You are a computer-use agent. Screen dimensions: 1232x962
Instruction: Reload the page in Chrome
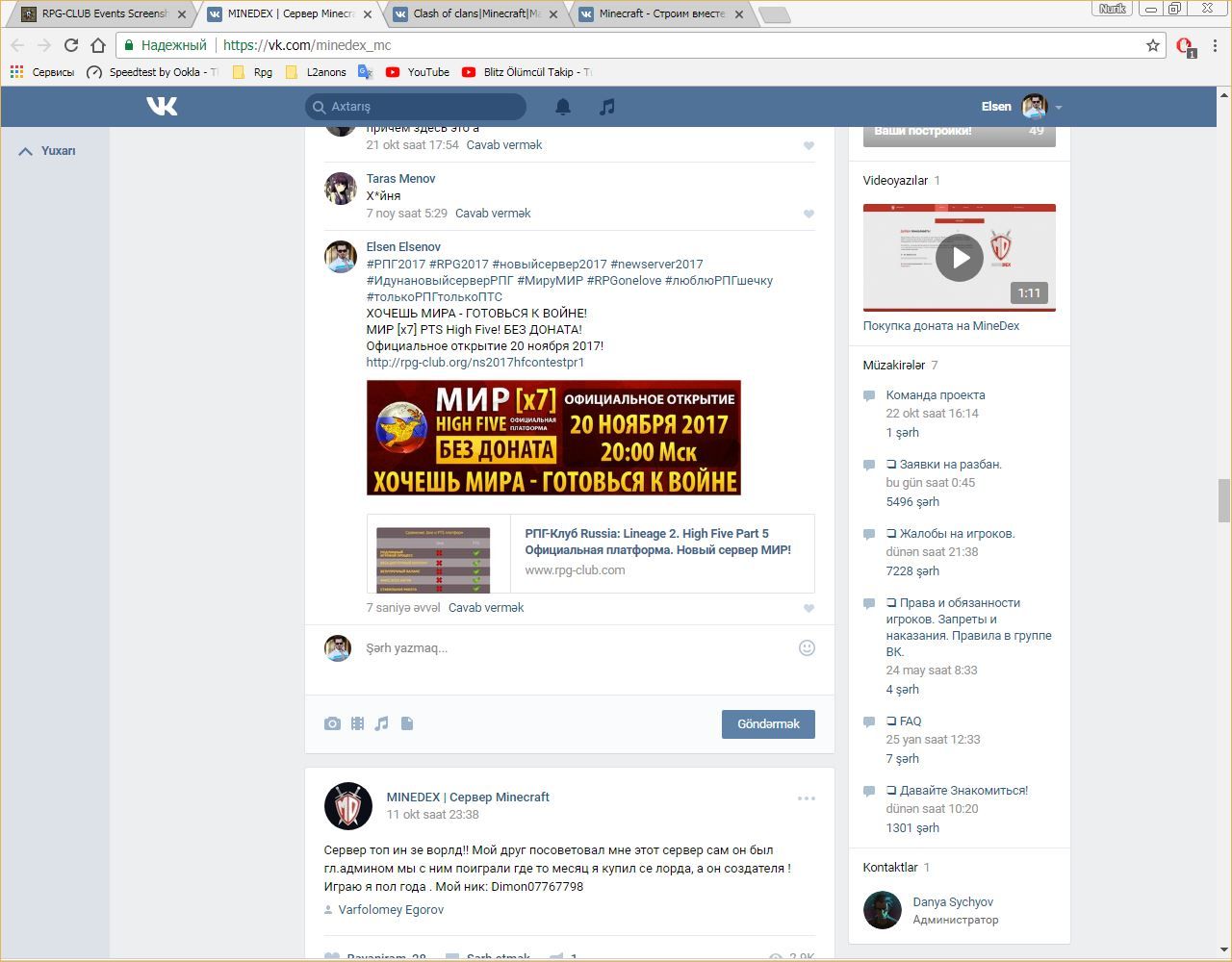(x=71, y=45)
